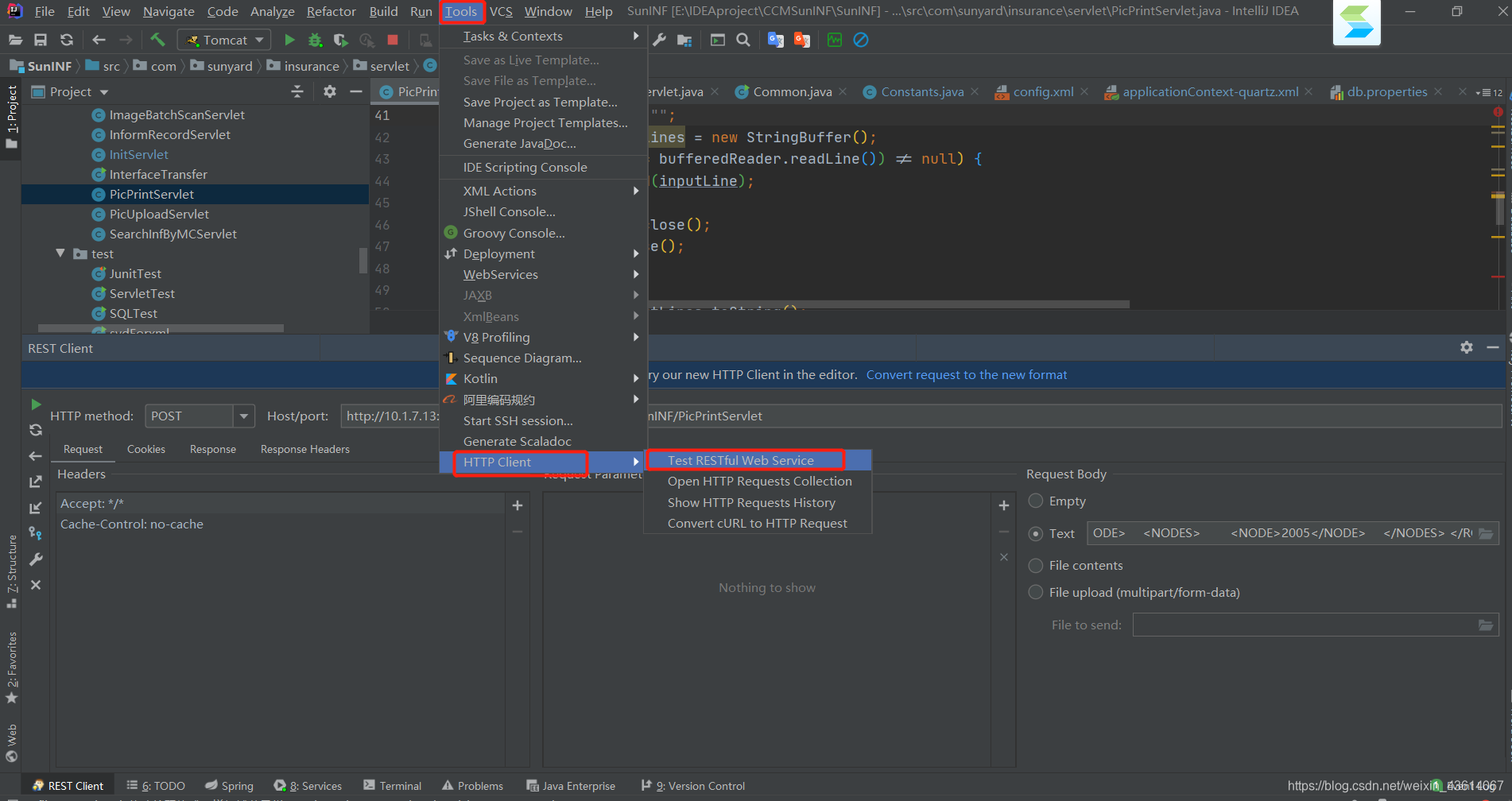Click Convert request to the new format link
The image size is (1512, 801).
click(x=967, y=374)
